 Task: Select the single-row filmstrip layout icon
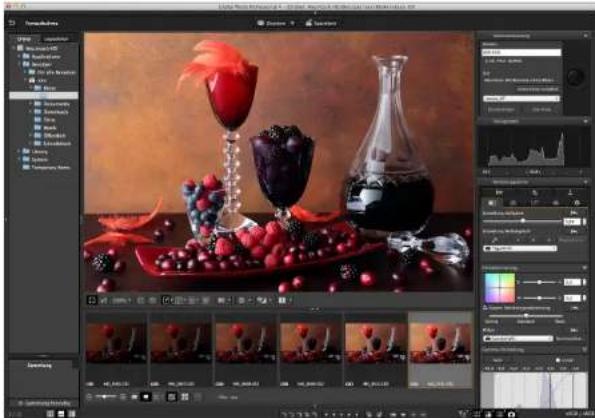pos(172,397)
